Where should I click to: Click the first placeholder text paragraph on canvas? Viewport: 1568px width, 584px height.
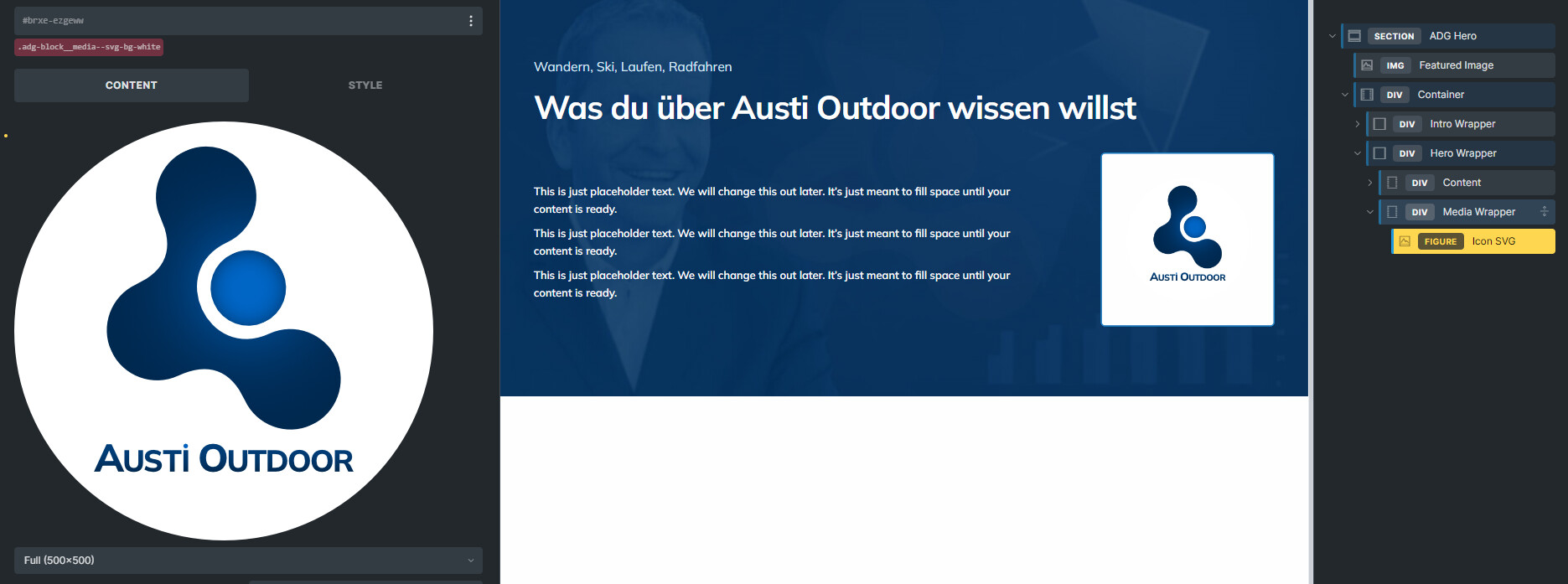772,200
